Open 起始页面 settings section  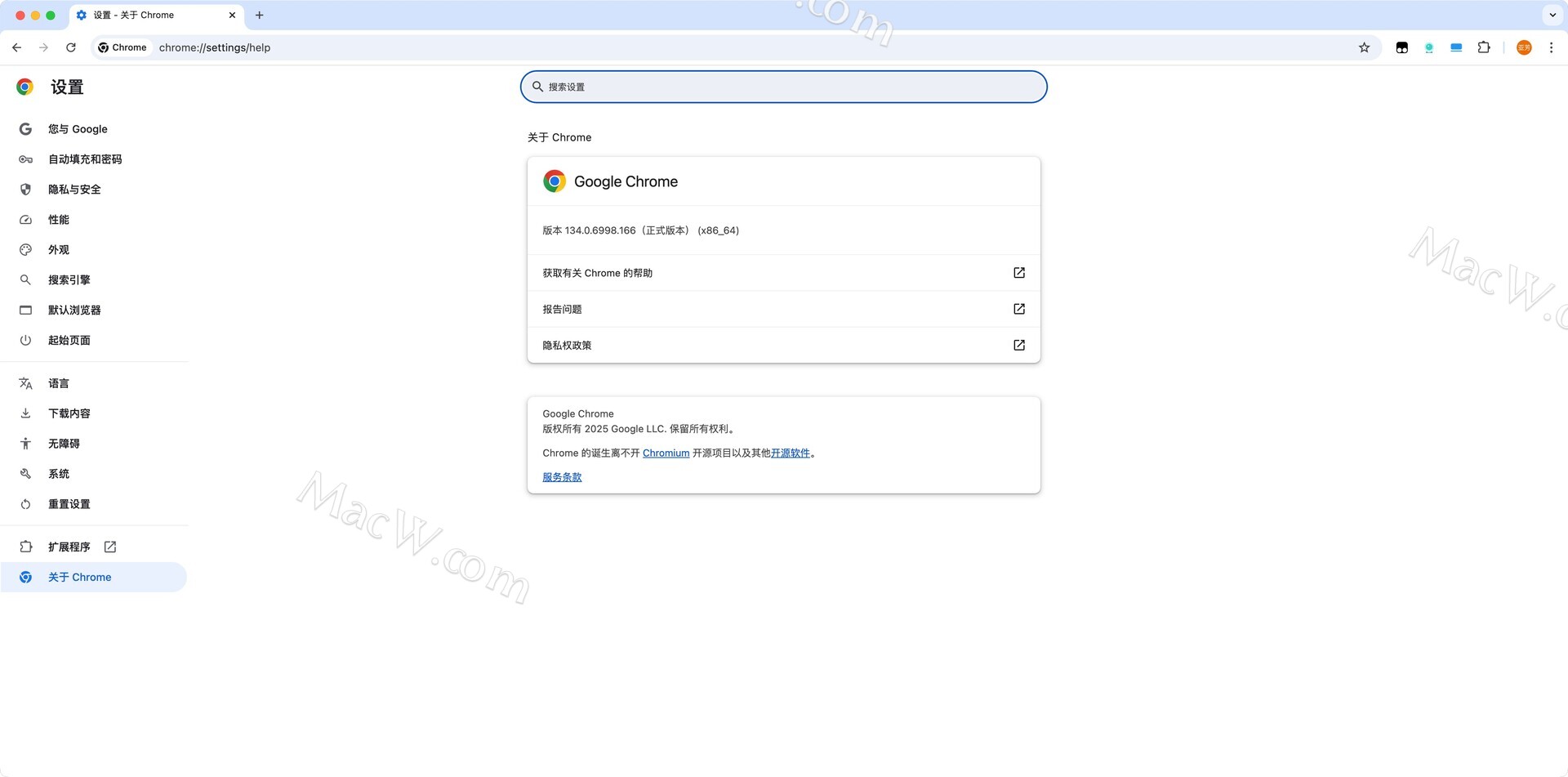point(94,341)
